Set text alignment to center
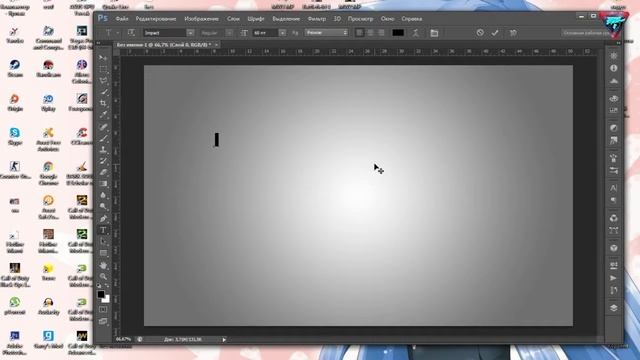This screenshot has width=640, height=360. 370,33
